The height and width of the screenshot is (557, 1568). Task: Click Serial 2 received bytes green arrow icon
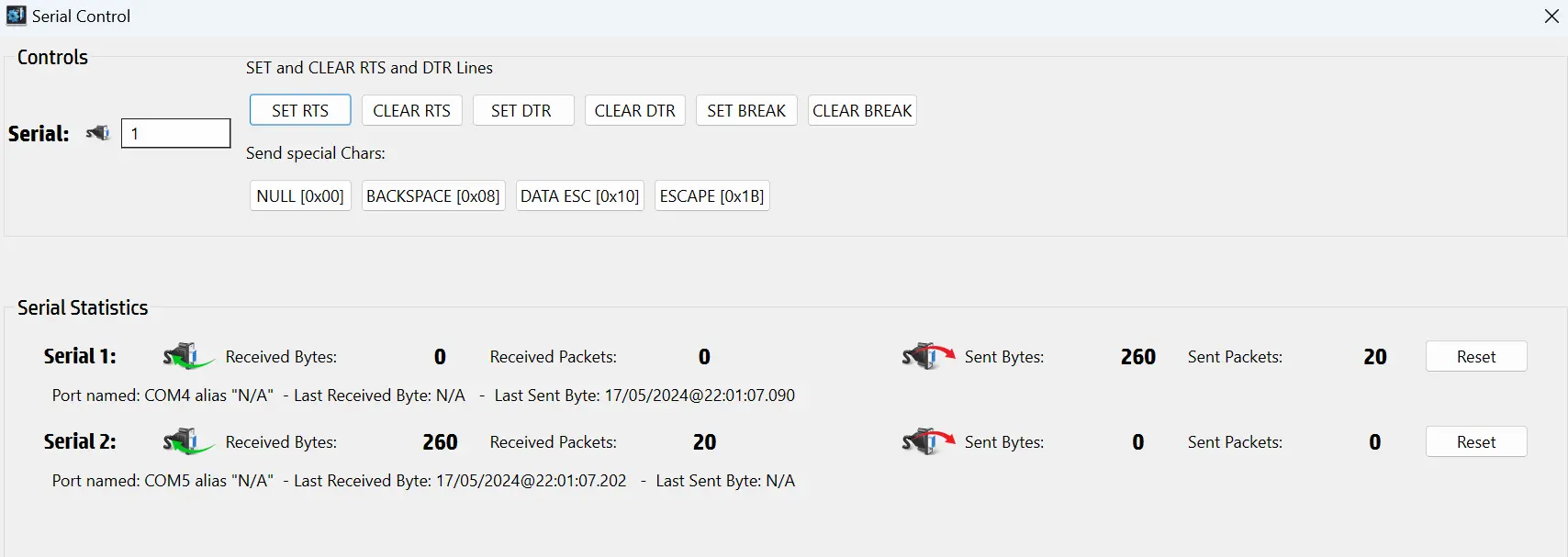188,441
